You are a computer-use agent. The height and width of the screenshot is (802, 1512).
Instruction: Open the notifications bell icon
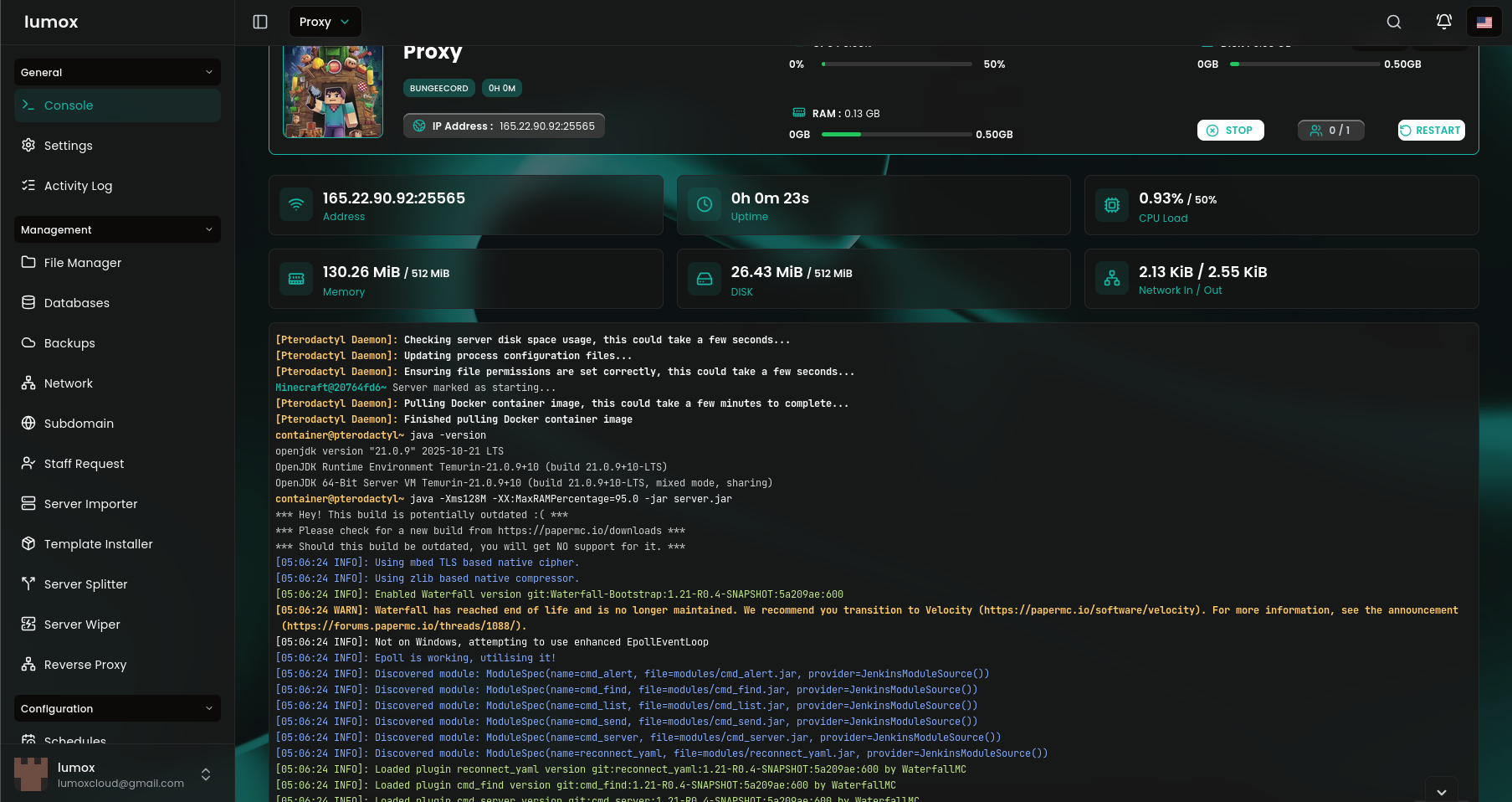[1443, 22]
